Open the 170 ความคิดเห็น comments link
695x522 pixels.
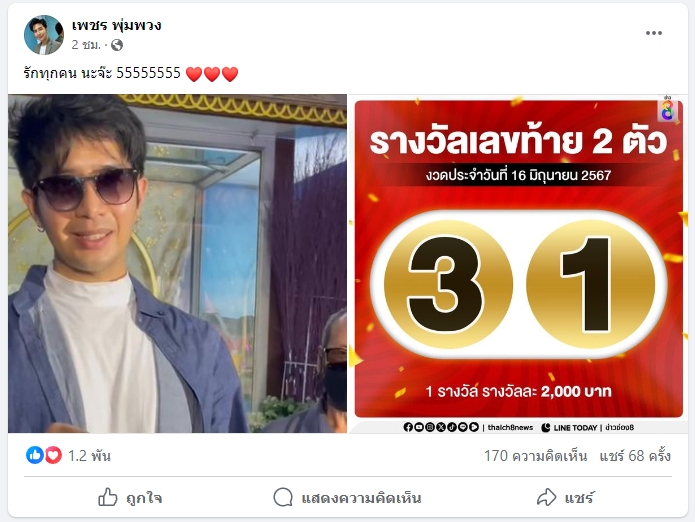535,456
